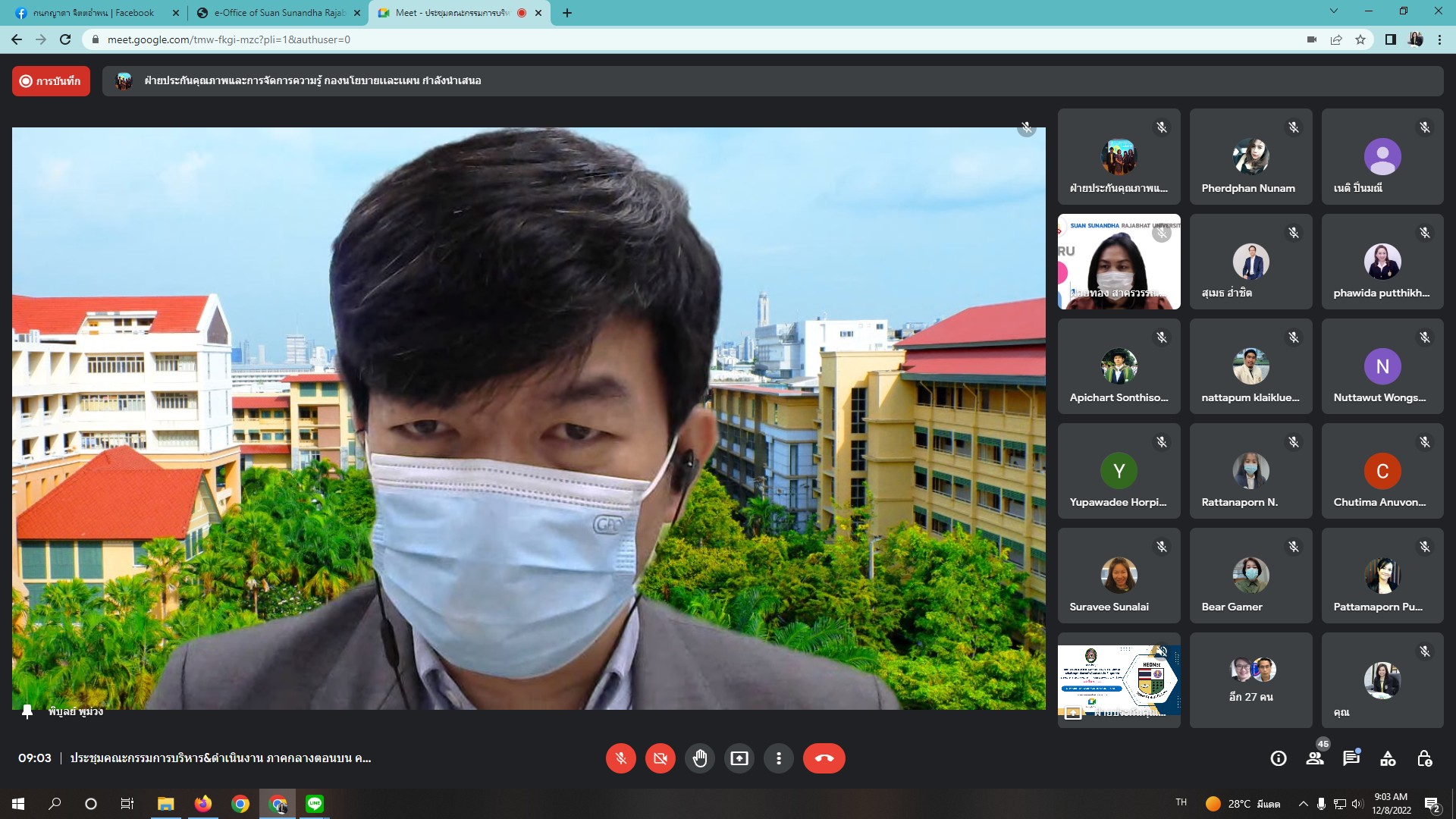Open activities panel icon
Image resolution: width=1456 pixels, height=819 pixels.
point(1388,758)
